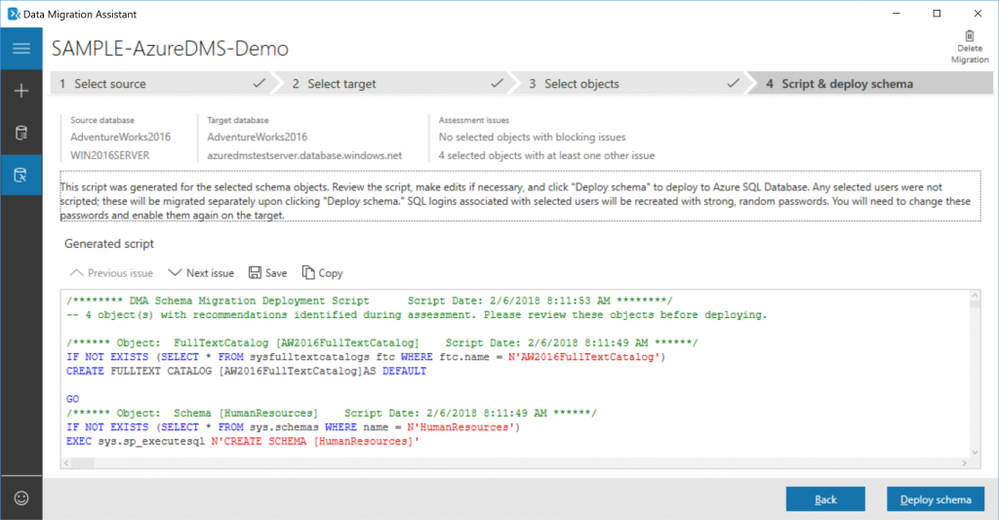Click the EXEC sys.sp_executesql script line
Image resolution: width=999 pixels, height=520 pixels.
click(x=243, y=441)
